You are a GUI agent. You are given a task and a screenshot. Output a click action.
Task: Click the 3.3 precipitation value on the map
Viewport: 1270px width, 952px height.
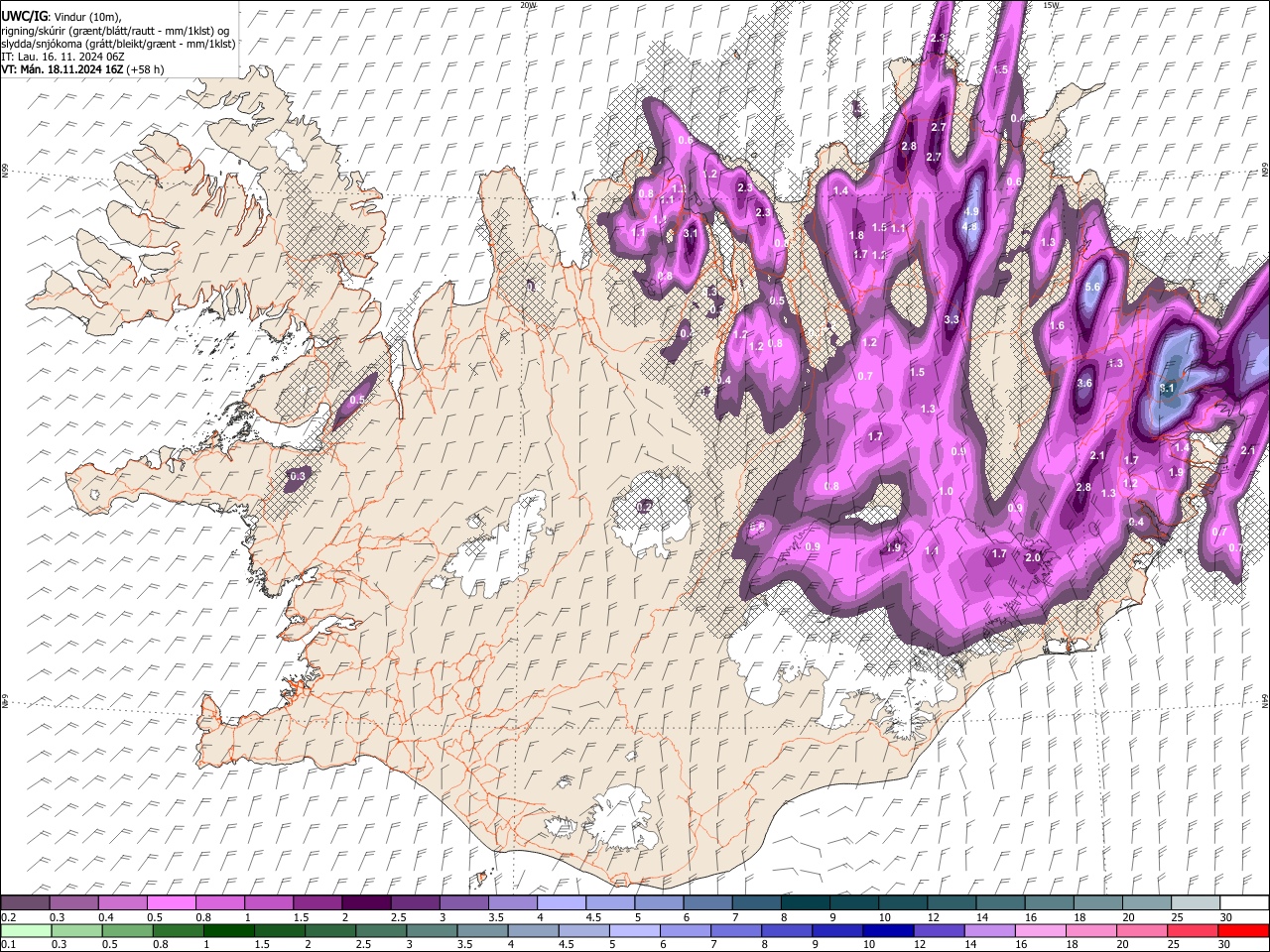click(x=952, y=319)
